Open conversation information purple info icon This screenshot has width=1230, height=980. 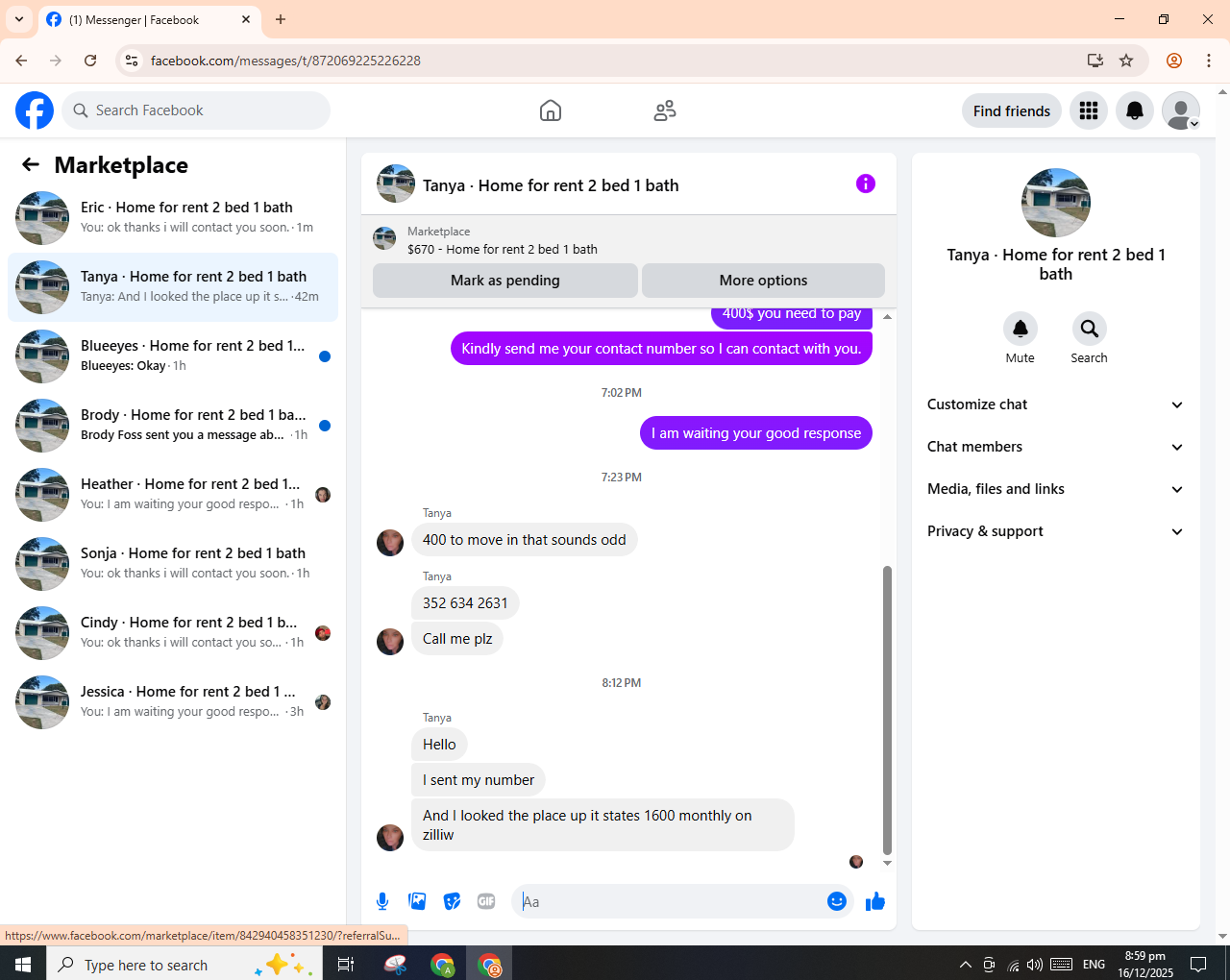click(866, 184)
